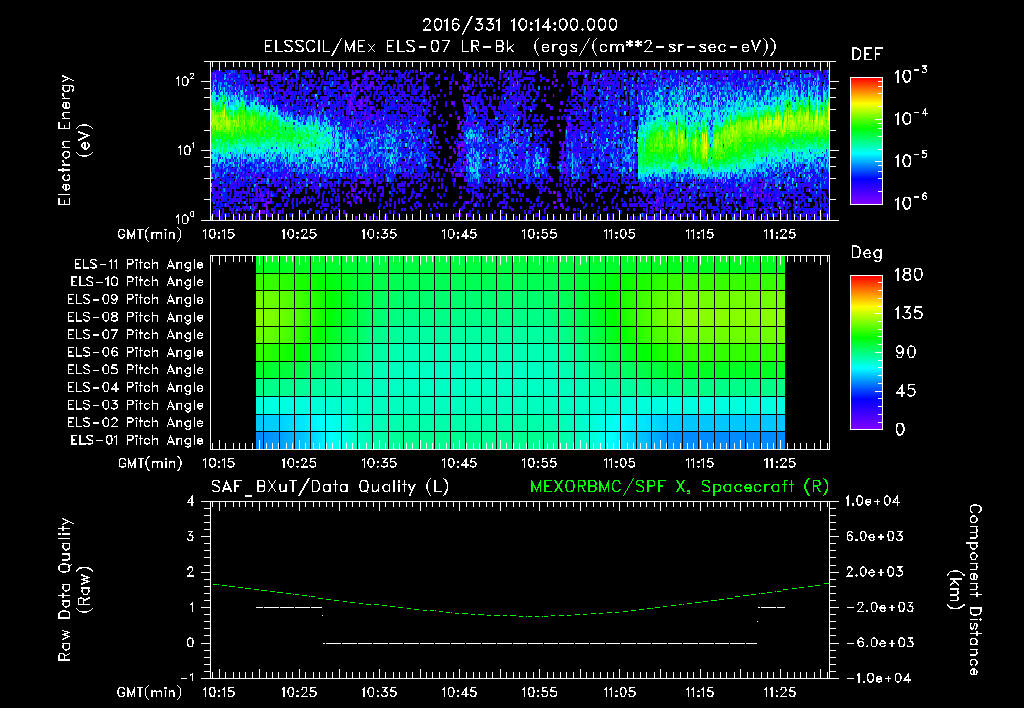Image resolution: width=1024 pixels, height=708 pixels.
Task: Click the DEF label above the color bar
Action: click(867, 55)
